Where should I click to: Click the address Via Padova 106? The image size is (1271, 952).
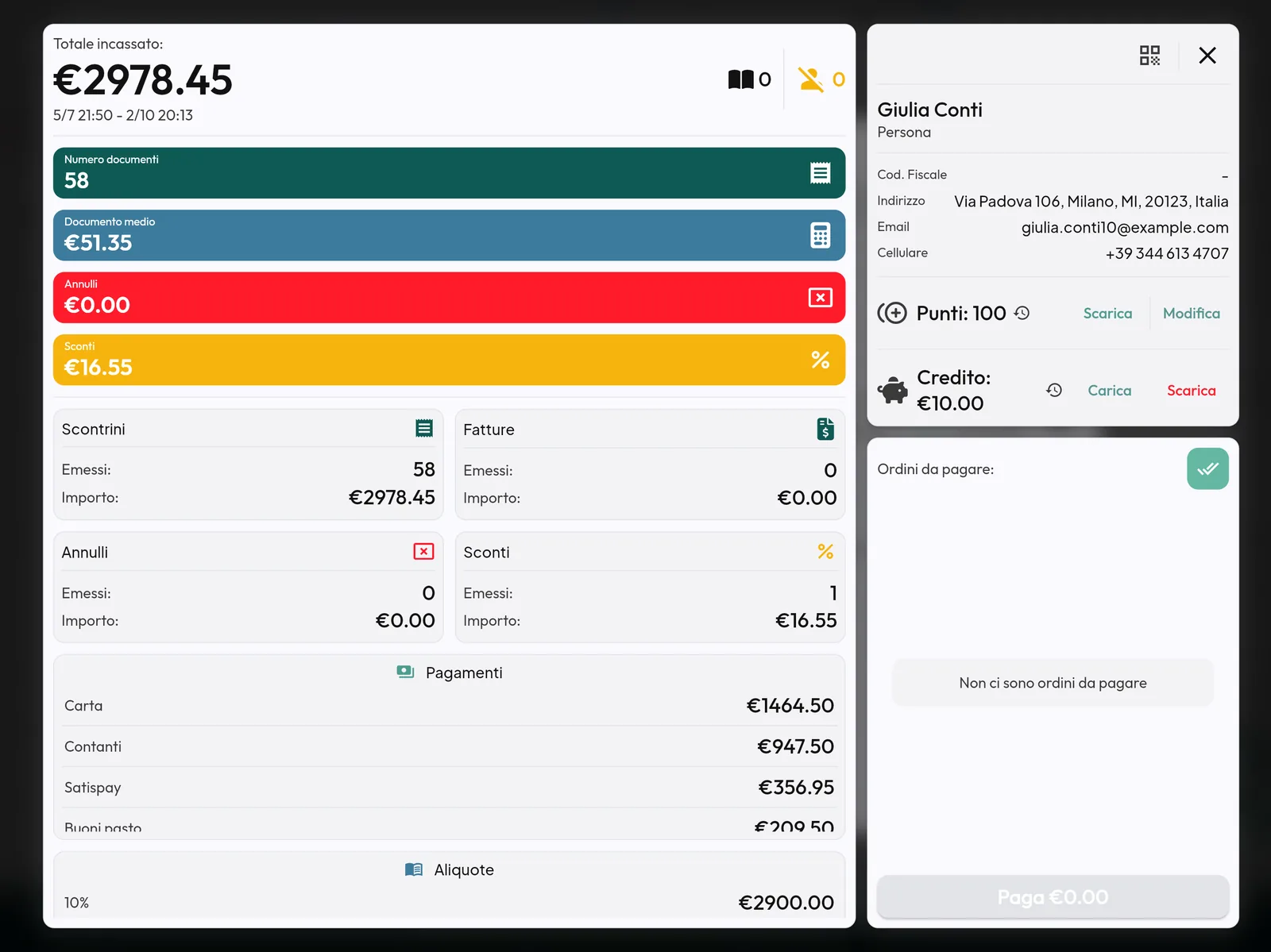[x=1091, y=201]
